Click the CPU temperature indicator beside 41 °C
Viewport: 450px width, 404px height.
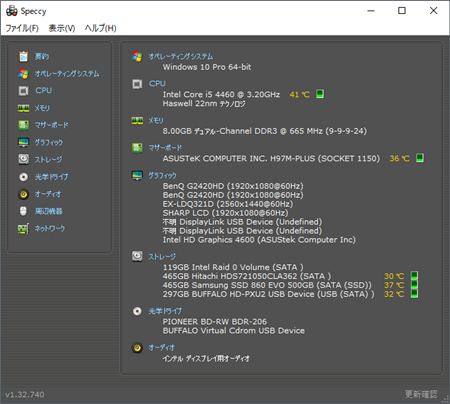320,94
